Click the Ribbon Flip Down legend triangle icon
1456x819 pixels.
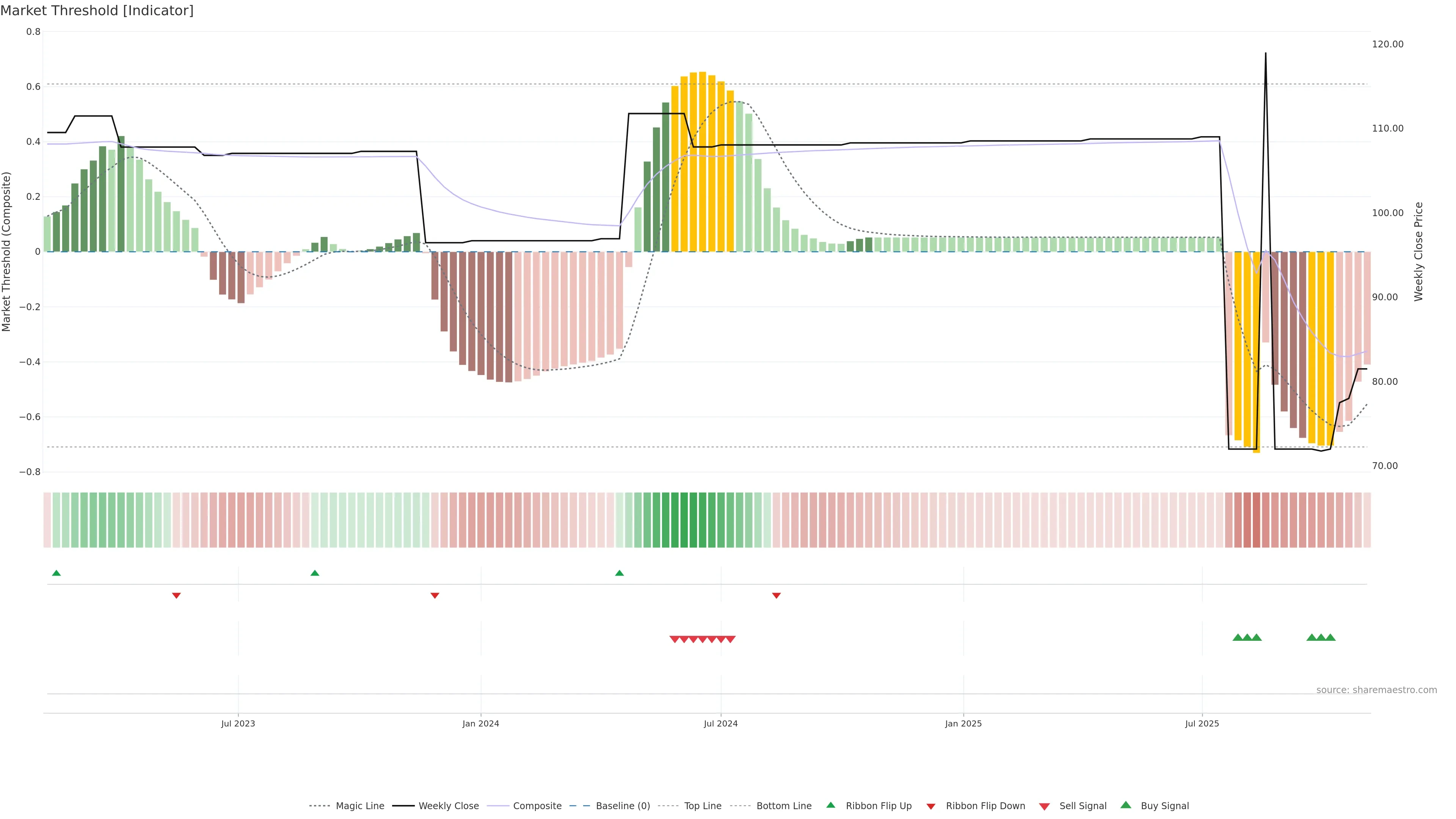(930, 806)
